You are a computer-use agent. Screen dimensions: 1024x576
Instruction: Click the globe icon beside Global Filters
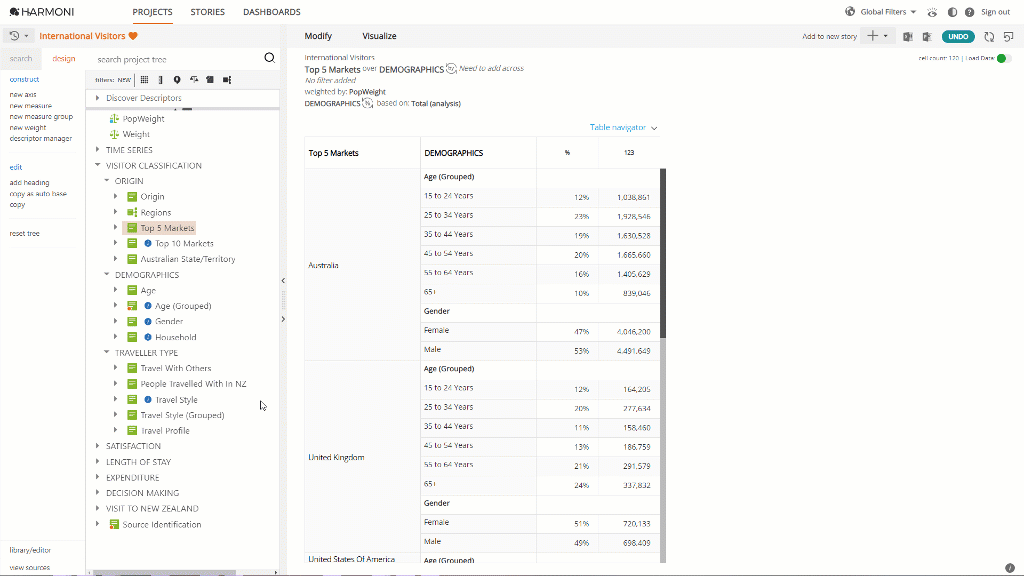[850, 12]
